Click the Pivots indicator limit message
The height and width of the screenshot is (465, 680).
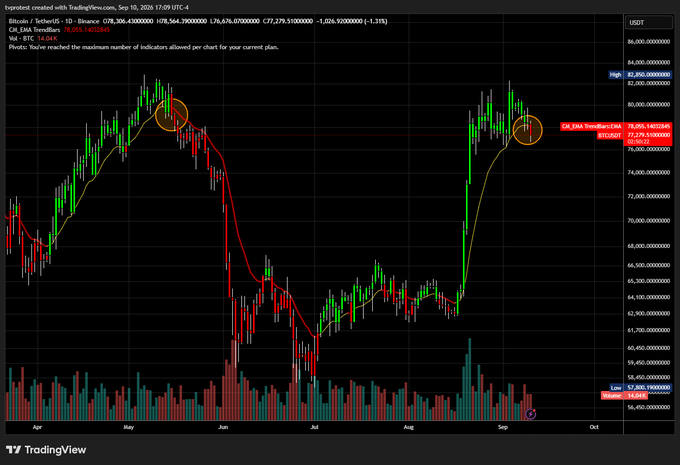[x=144, y=47]
